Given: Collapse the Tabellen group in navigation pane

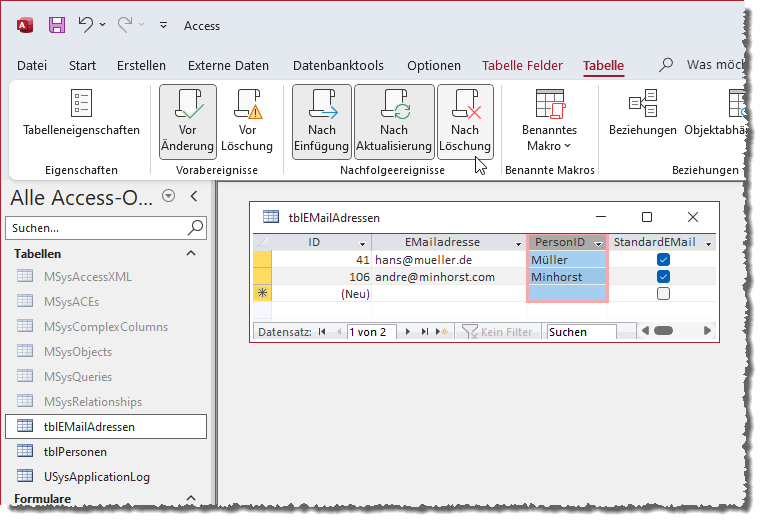Looking at the screenshot, I should pyautogui.click(x=192, y=254).
